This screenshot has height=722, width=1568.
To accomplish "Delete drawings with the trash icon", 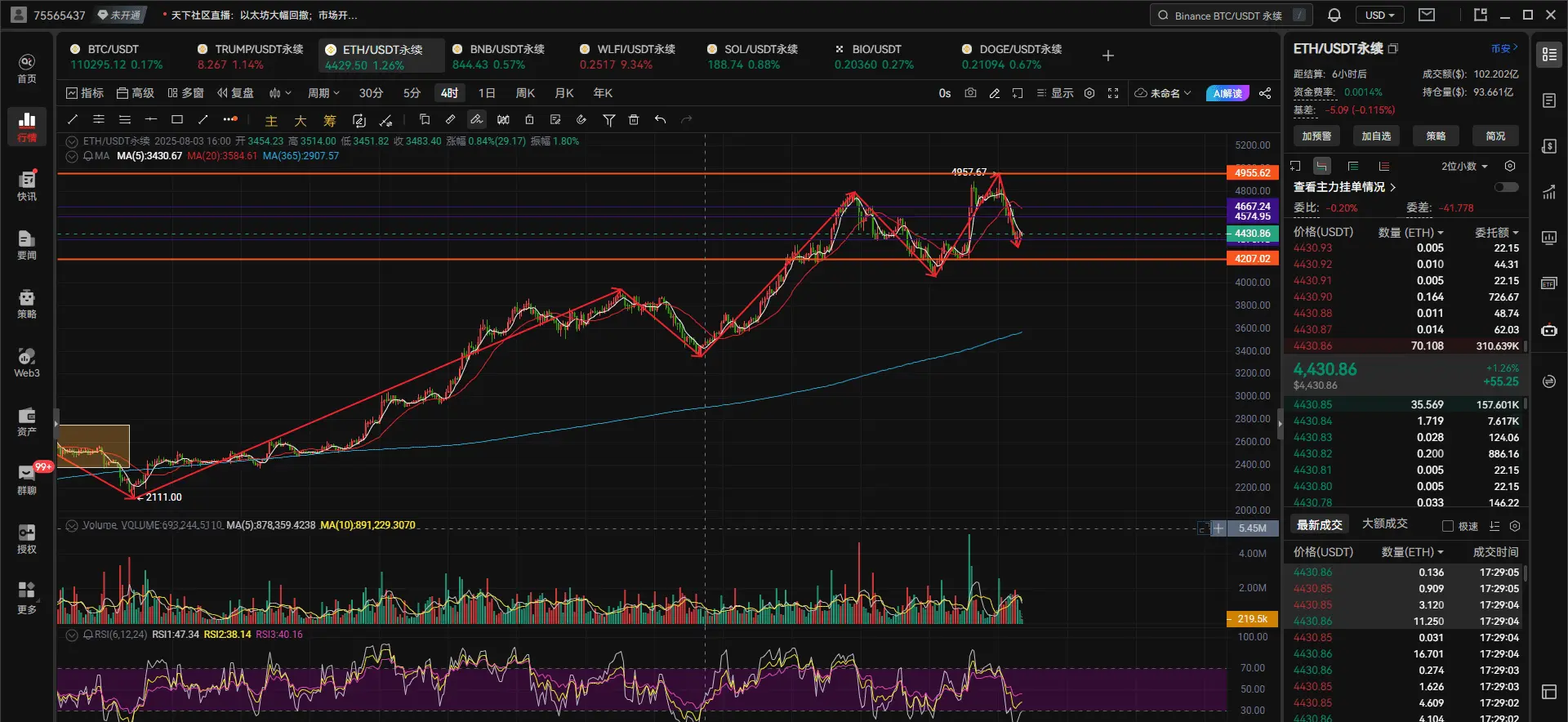I will tap(634, 119).
